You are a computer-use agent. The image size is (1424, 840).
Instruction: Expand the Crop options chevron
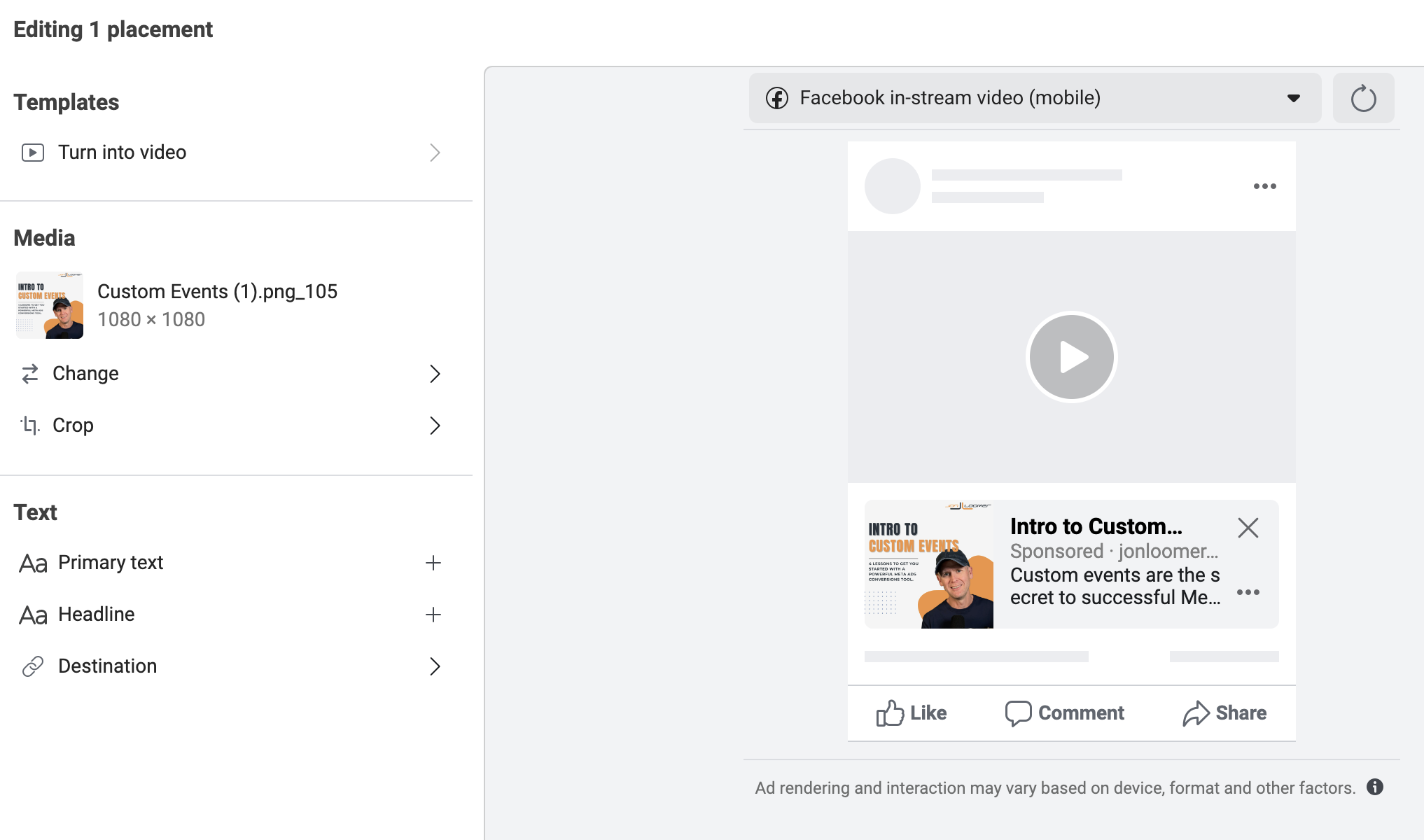click(435, 426)
